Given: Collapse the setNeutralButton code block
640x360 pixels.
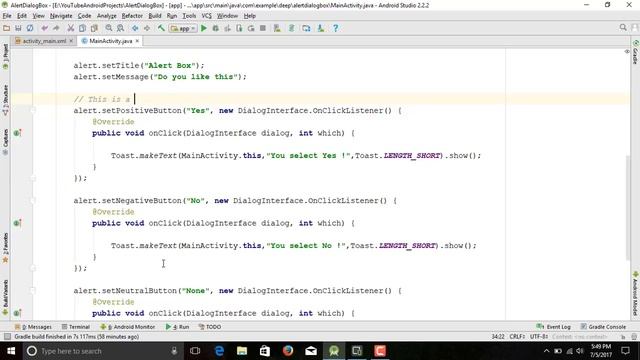Looking at the screenshot, I should coord(33,291).
